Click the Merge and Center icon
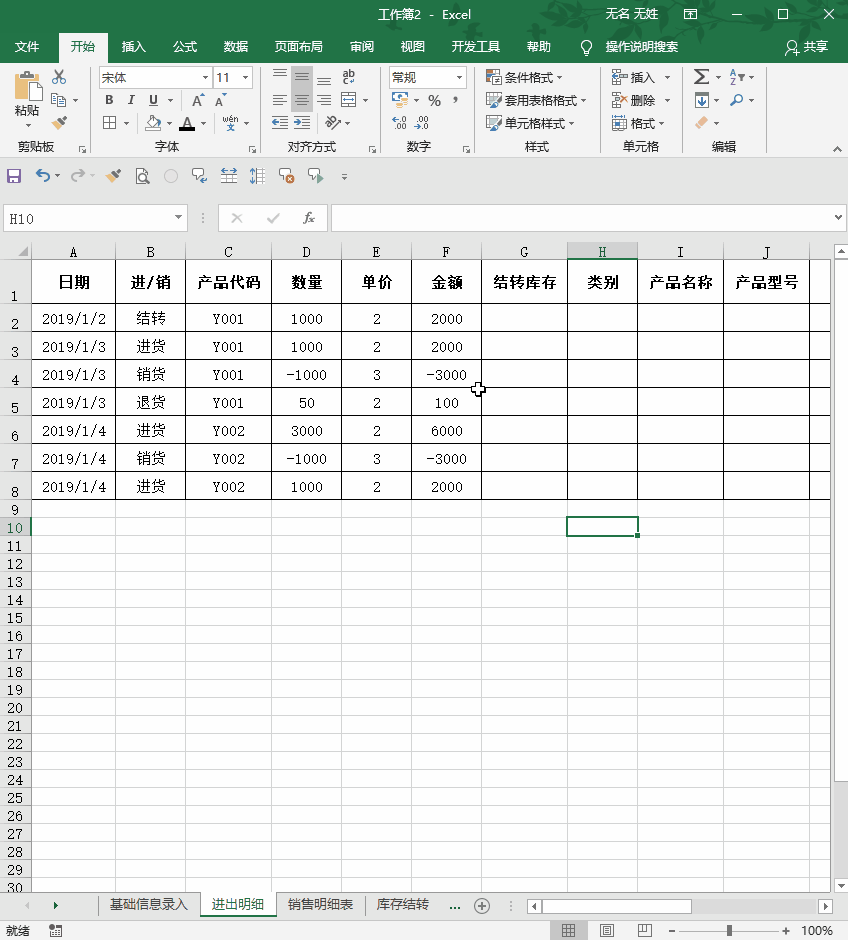 (348, 100)
